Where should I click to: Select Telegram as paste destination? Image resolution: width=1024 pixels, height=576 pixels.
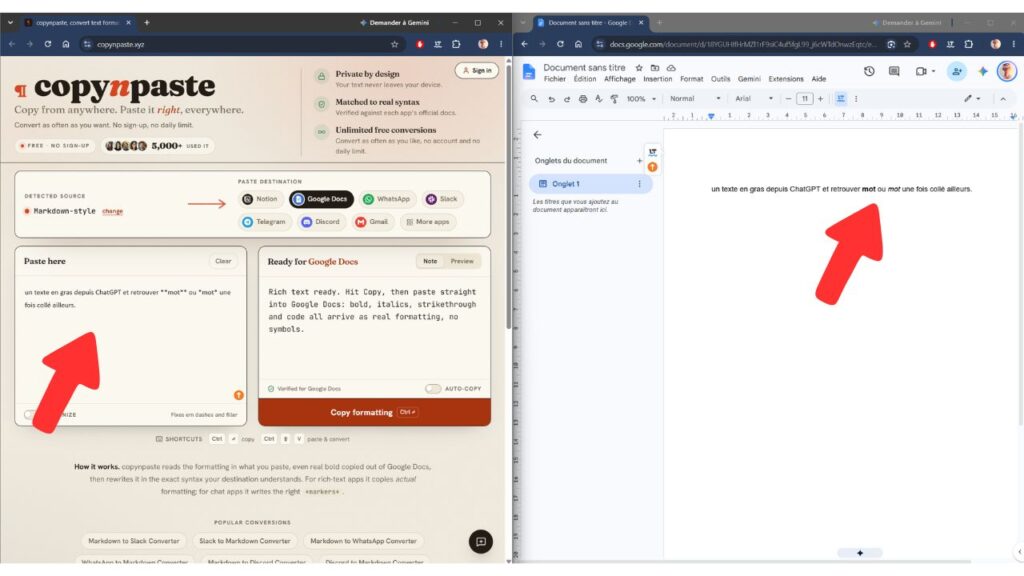tap(264, 222)
